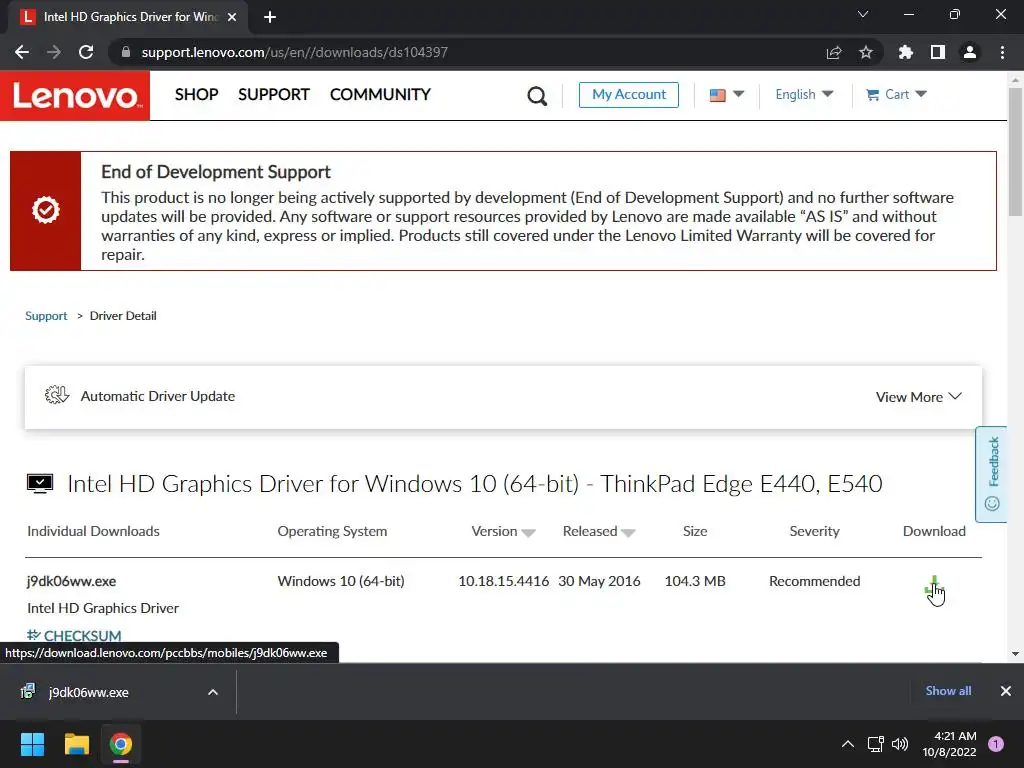Viewport: 1024px width, 768px height.
Task: Close the Intel HD Graphics Driver tab
Action: click(232, 17)
